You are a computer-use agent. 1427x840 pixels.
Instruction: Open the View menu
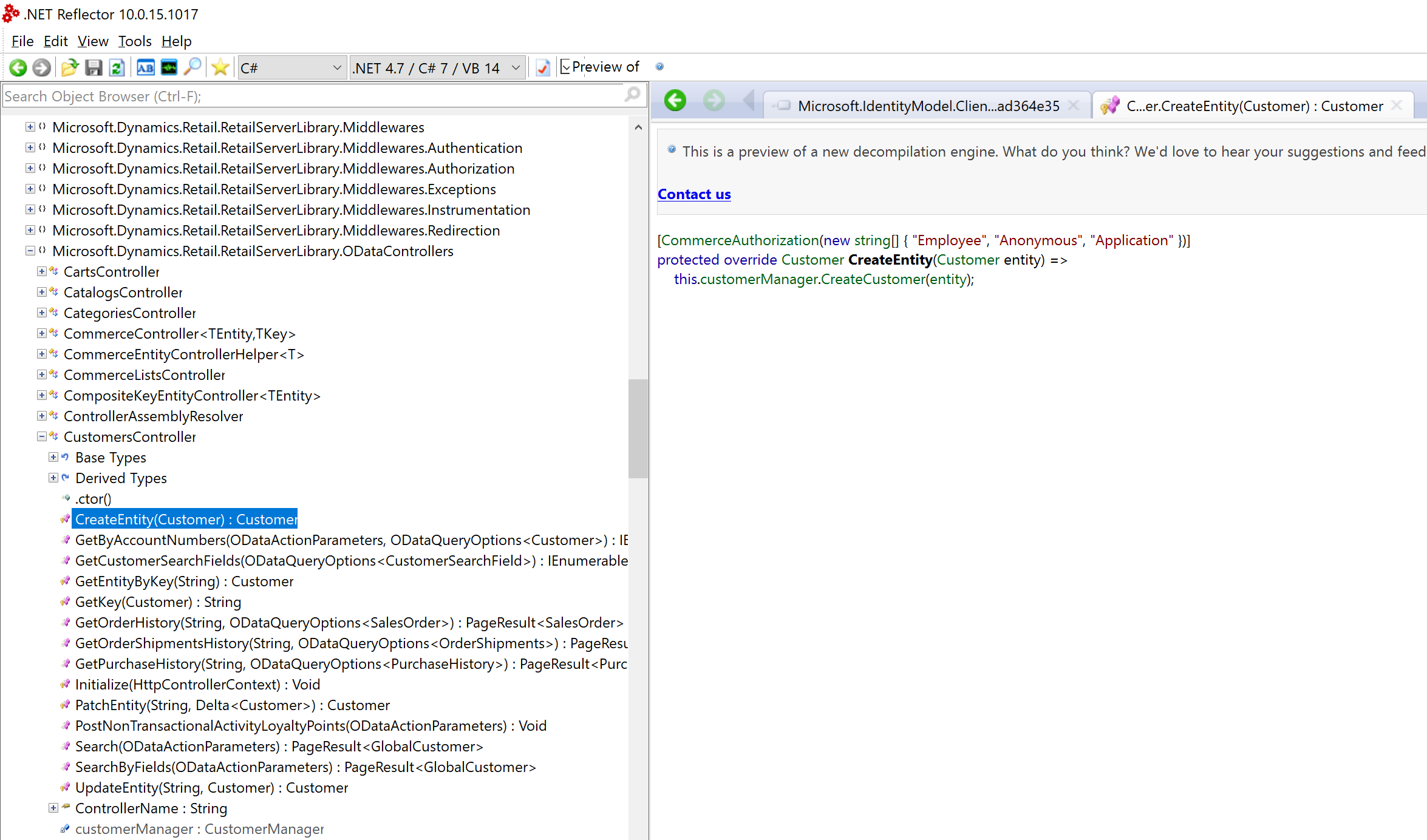pyautogui.click(x=93, y=41)
